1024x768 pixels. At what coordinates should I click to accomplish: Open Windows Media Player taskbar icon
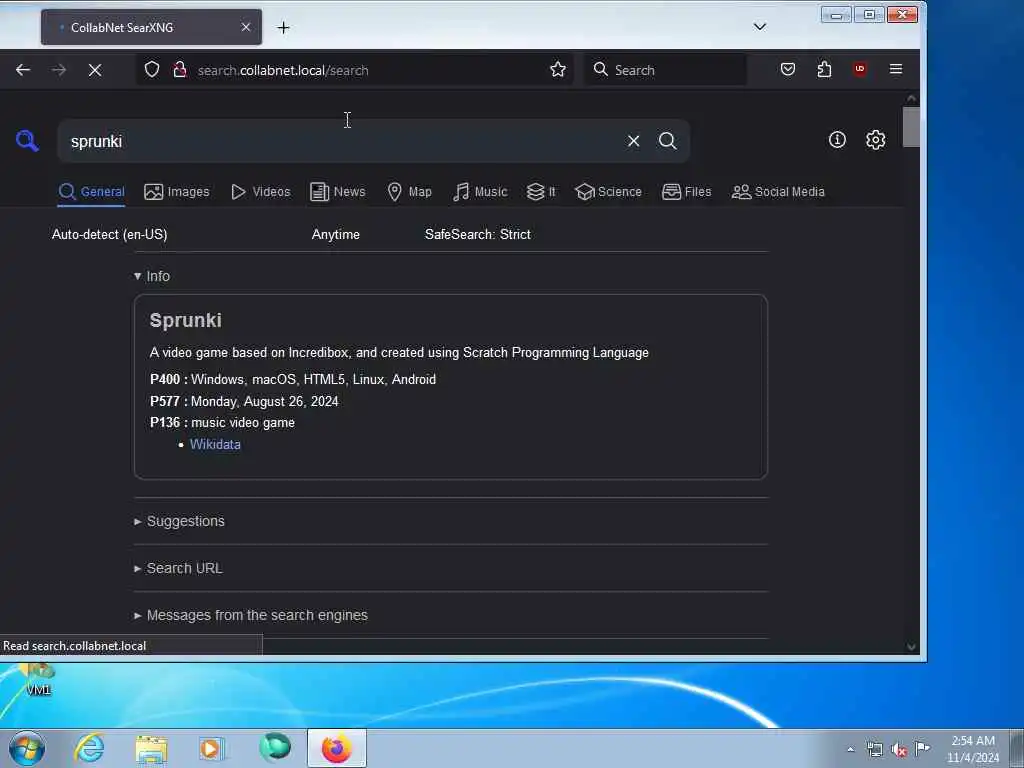(x=212, y=748)
